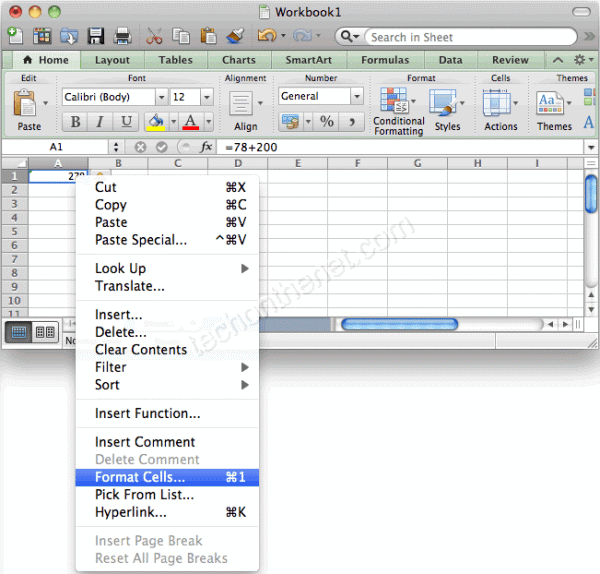Open the Calibri (Body) font dropdown
The height and width of the screenshot is (574, 600).
coord(161,97)
